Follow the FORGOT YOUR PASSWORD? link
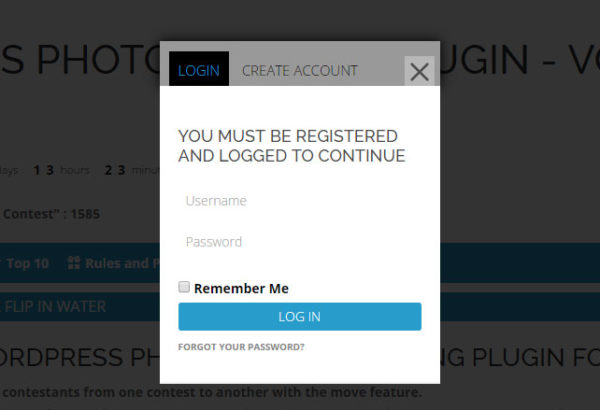 (241, 347)
